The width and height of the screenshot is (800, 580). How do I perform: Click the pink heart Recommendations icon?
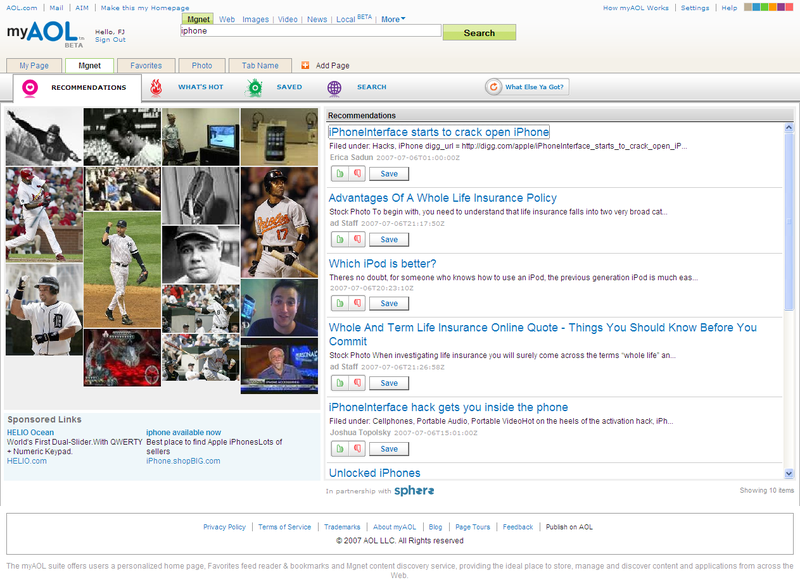(x=30, y=88)
